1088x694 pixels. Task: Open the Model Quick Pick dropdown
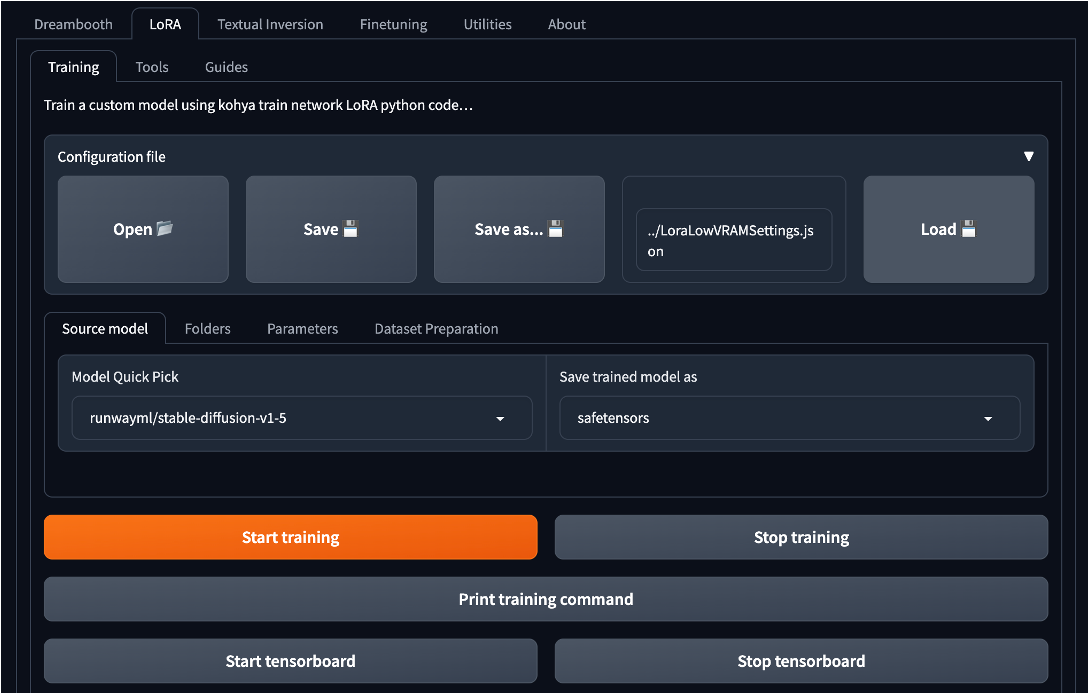tap(301, 418)
